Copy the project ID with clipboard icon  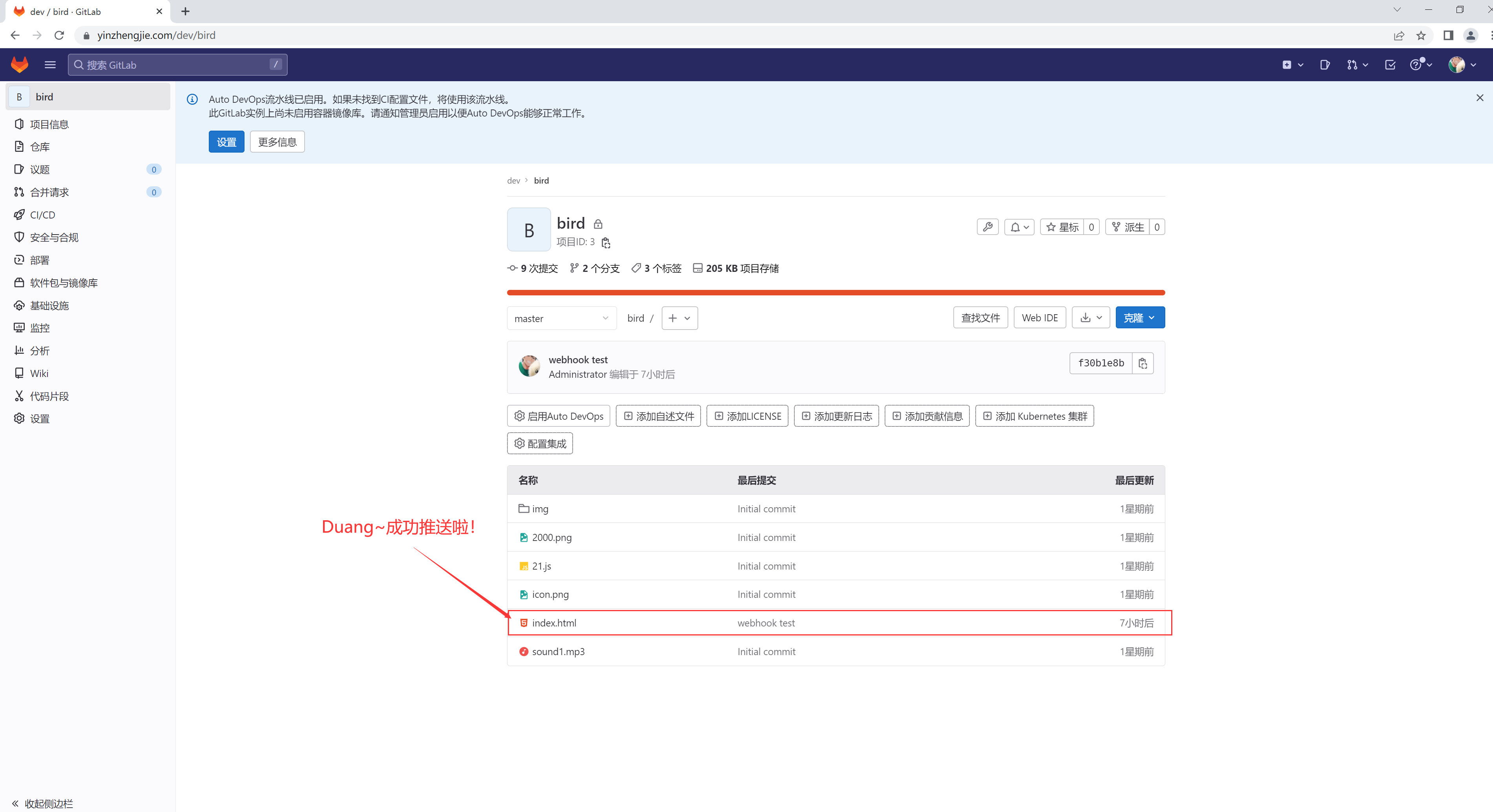pos(606,243)
